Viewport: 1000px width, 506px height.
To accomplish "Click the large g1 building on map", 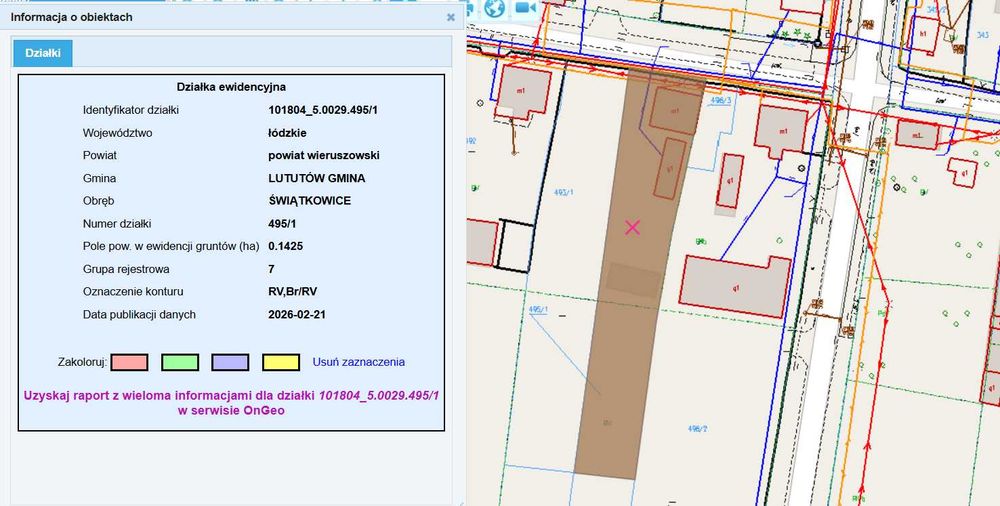I will pyautogui.click(x=735, y=286).
